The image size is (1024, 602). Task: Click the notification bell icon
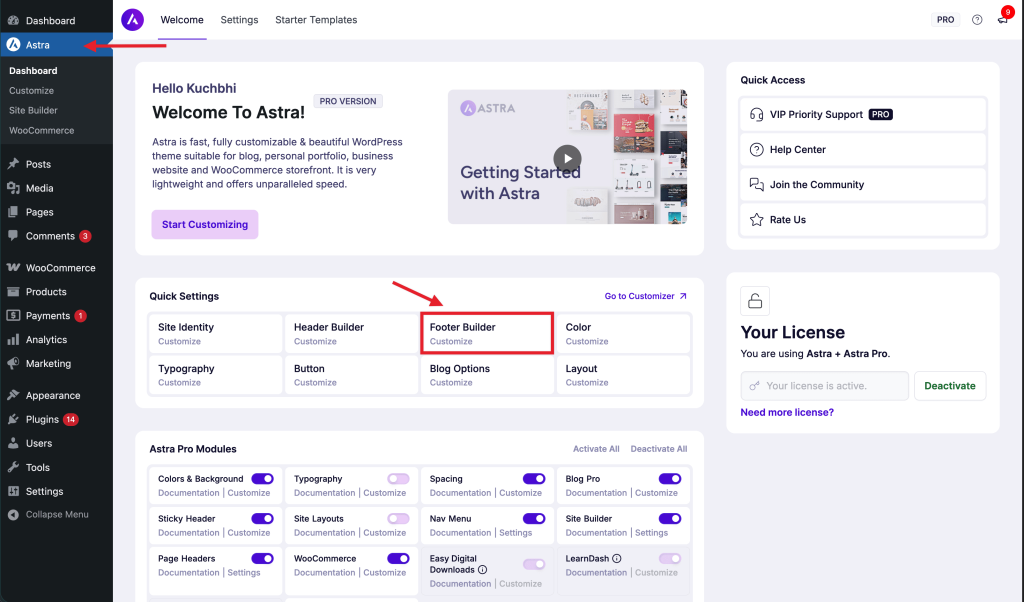coord(1002,19)
